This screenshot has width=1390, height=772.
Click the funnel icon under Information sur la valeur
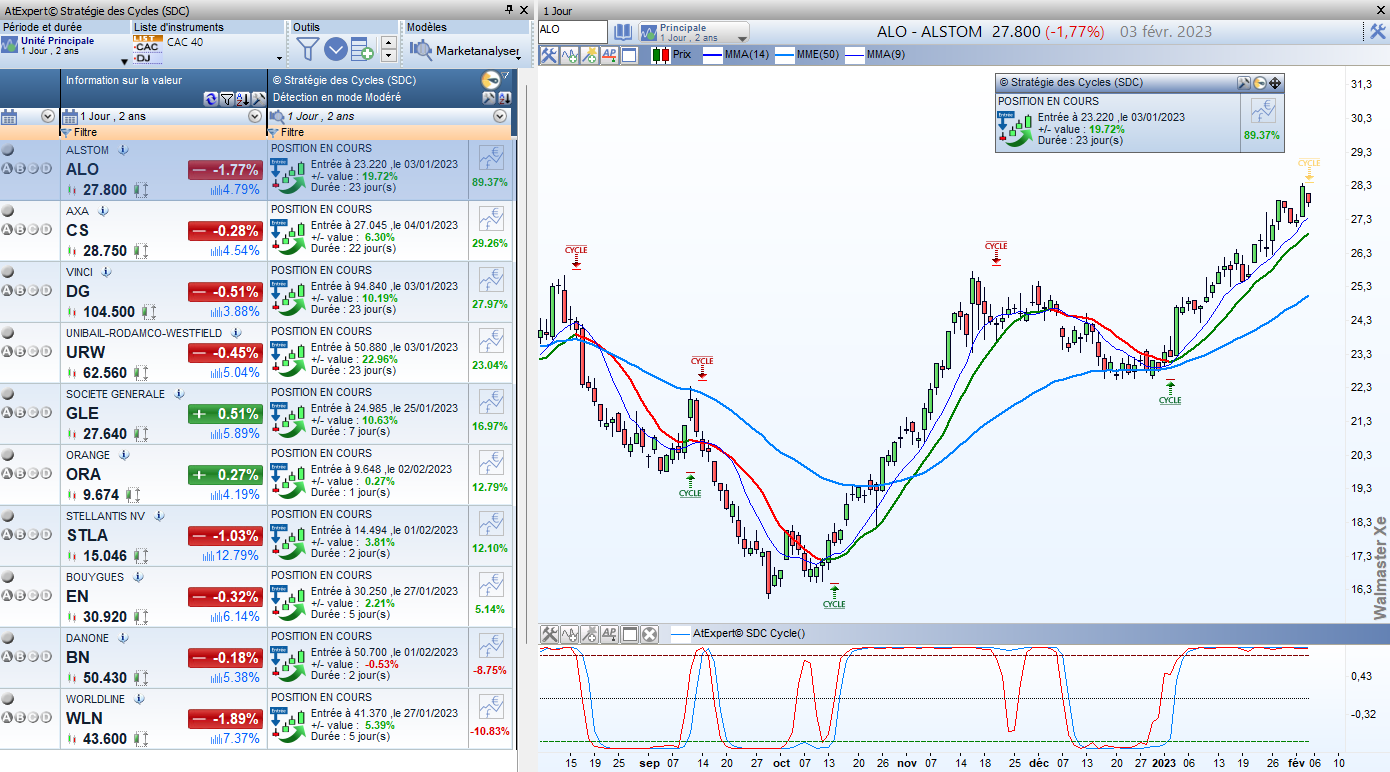[226, 98]
